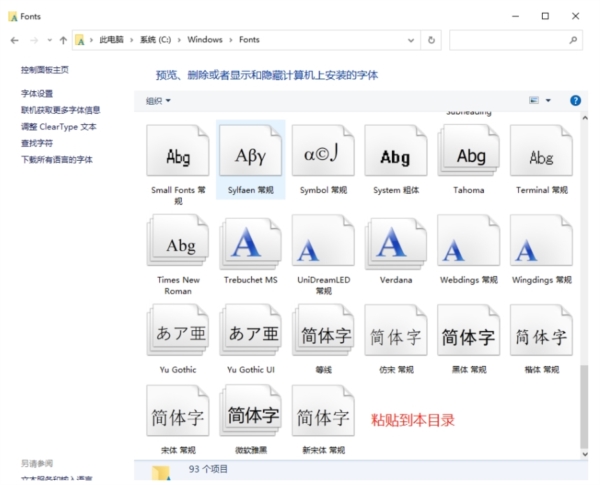Select the Small Fonts font icon

coord(178,150)
